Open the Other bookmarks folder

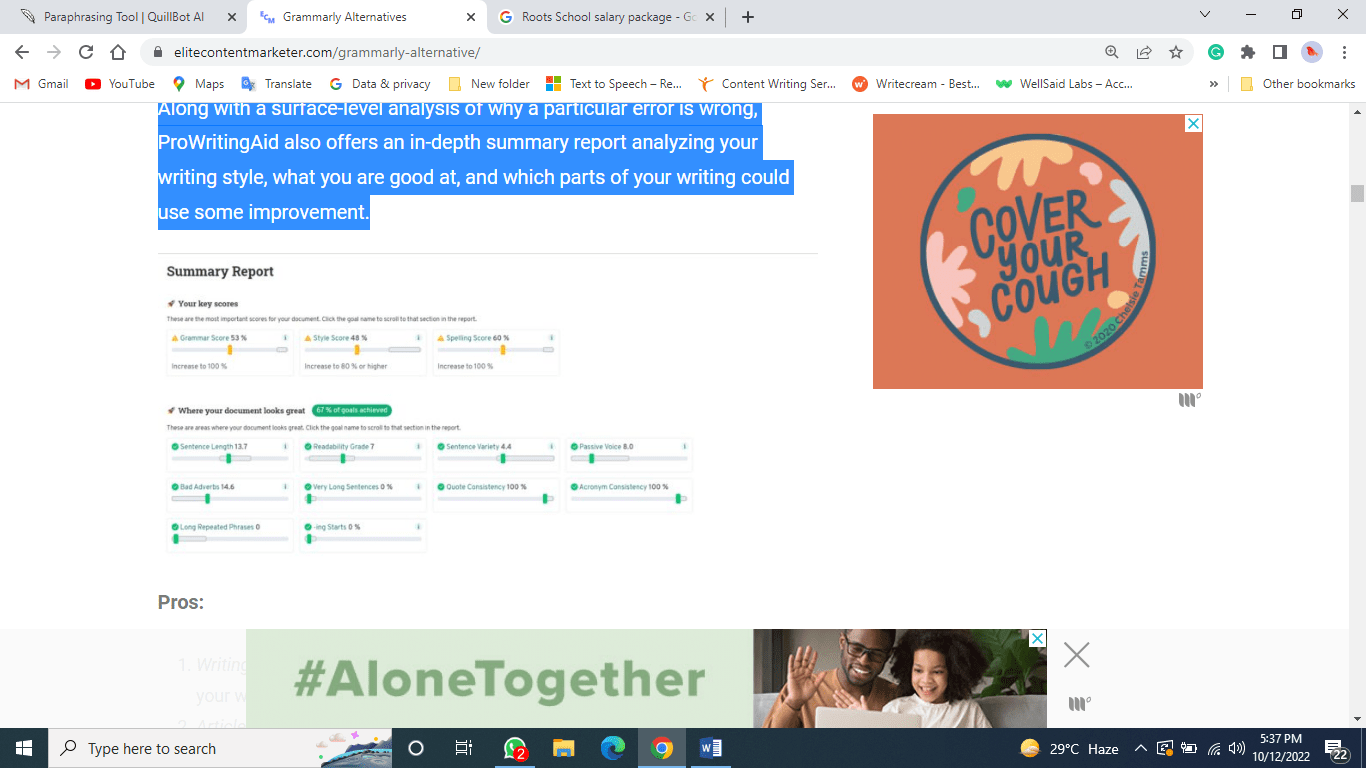point(1297,84)
